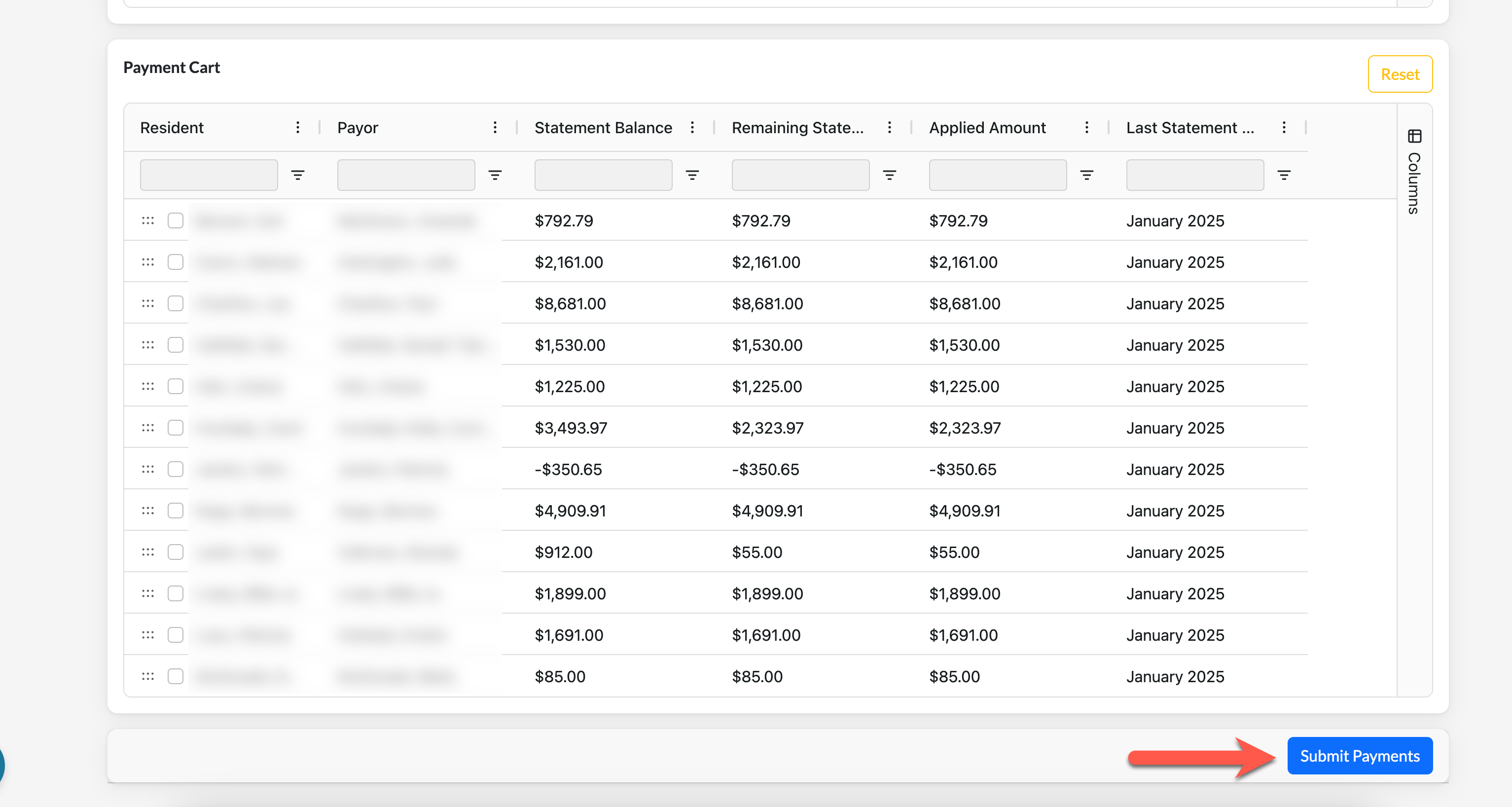
Task: Click the Resident column filter icon
Action: point(297,175)
